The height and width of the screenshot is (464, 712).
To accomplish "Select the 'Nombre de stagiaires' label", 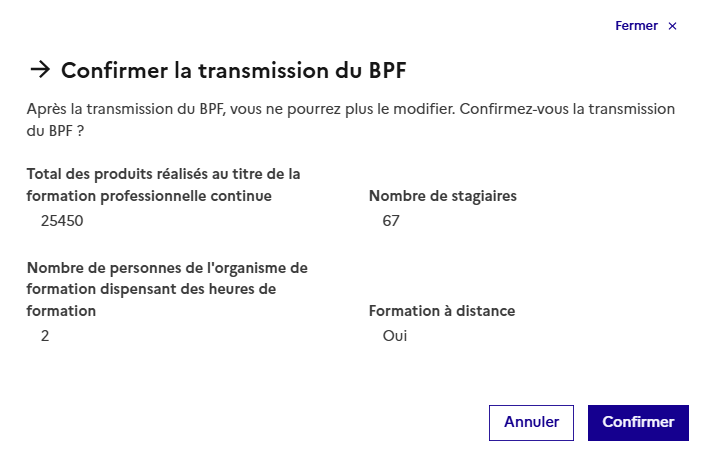I will pyautogui.click(x=442, y=196).
